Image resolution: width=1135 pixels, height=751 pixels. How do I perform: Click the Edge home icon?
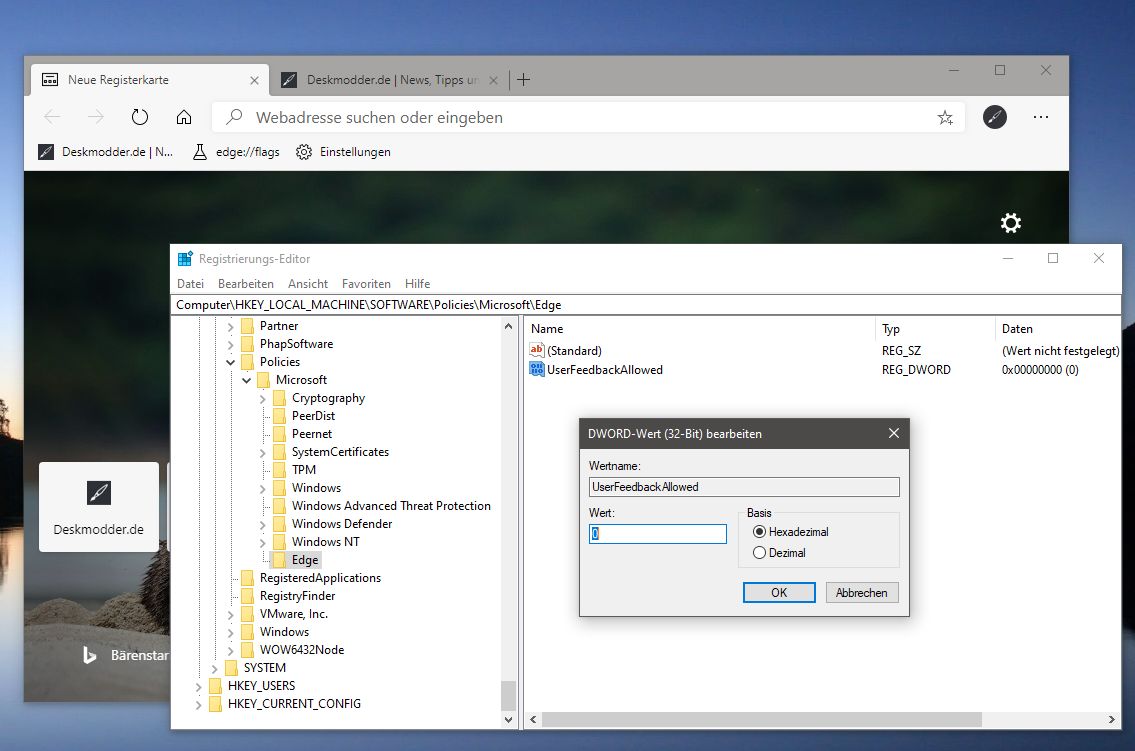tap(184, 116)
